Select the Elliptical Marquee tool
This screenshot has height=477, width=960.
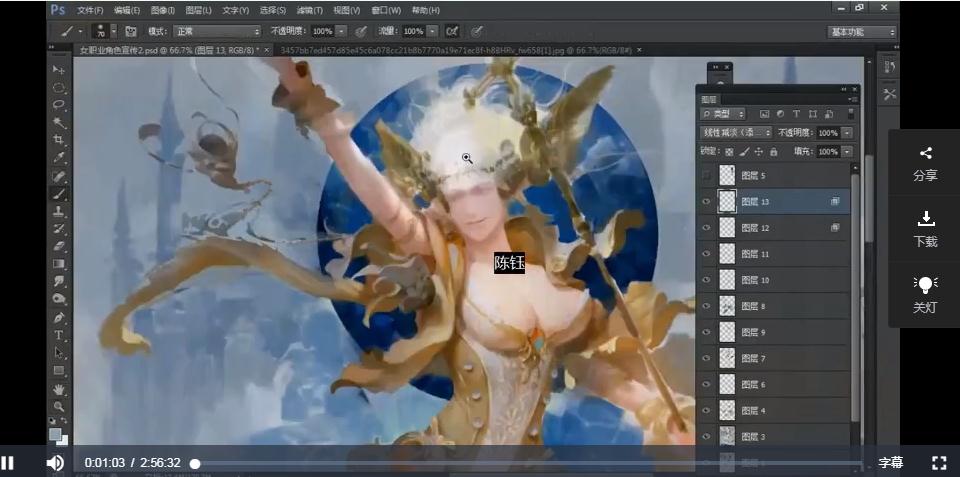coord(59,87)
